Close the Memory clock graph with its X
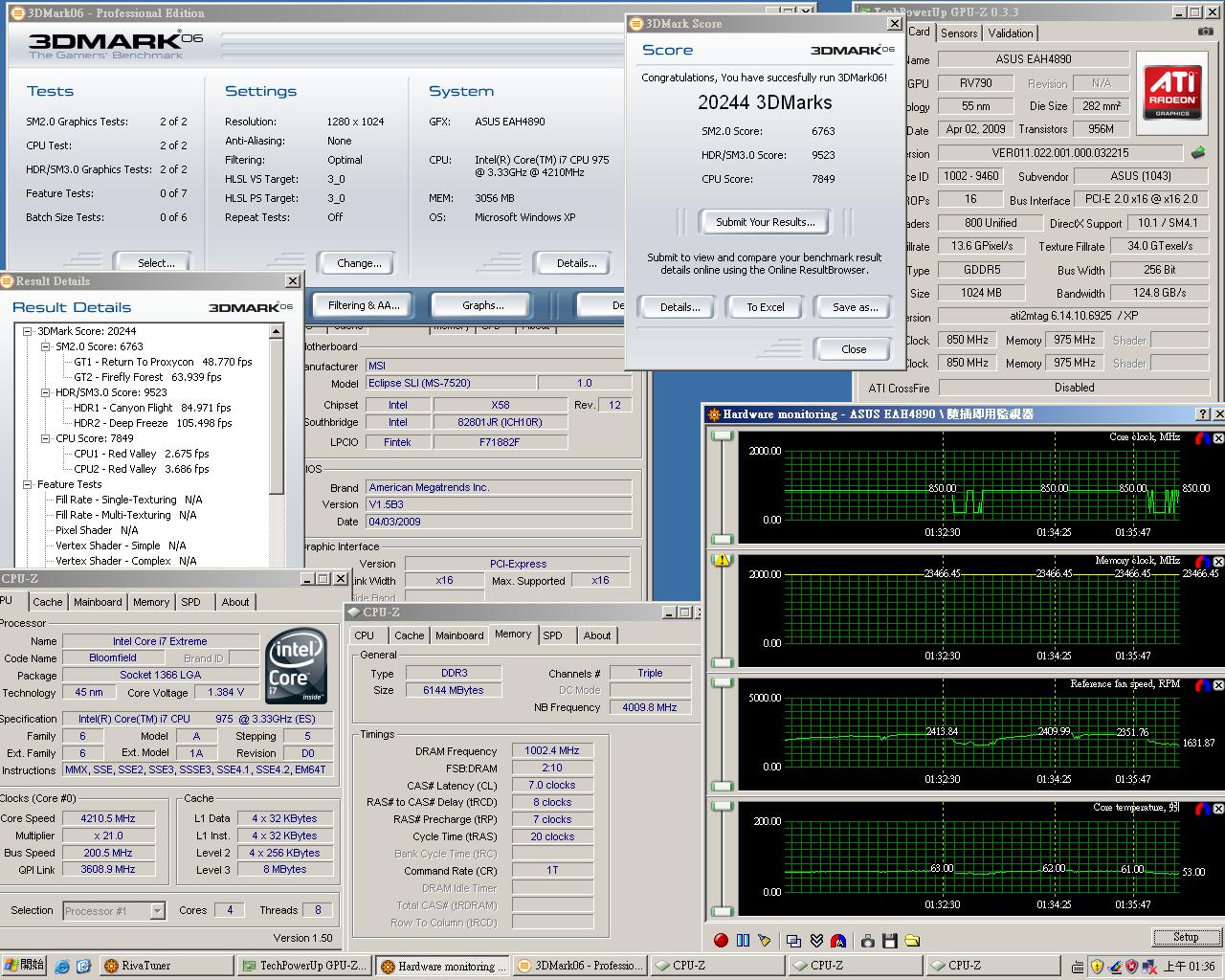 point(1218,561)
